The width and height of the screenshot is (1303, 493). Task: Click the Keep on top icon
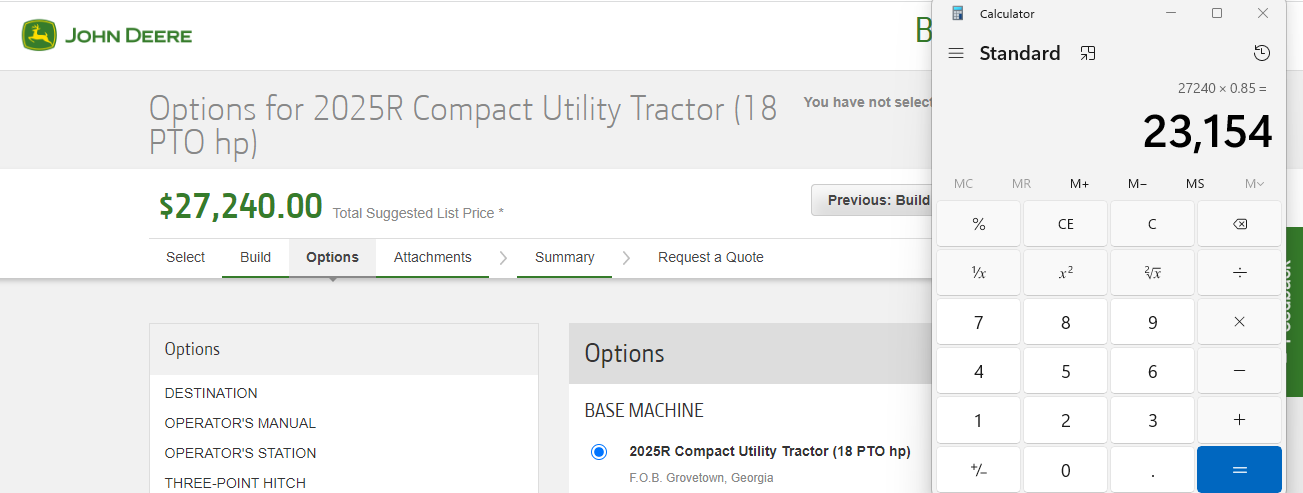pos(1088,53)
